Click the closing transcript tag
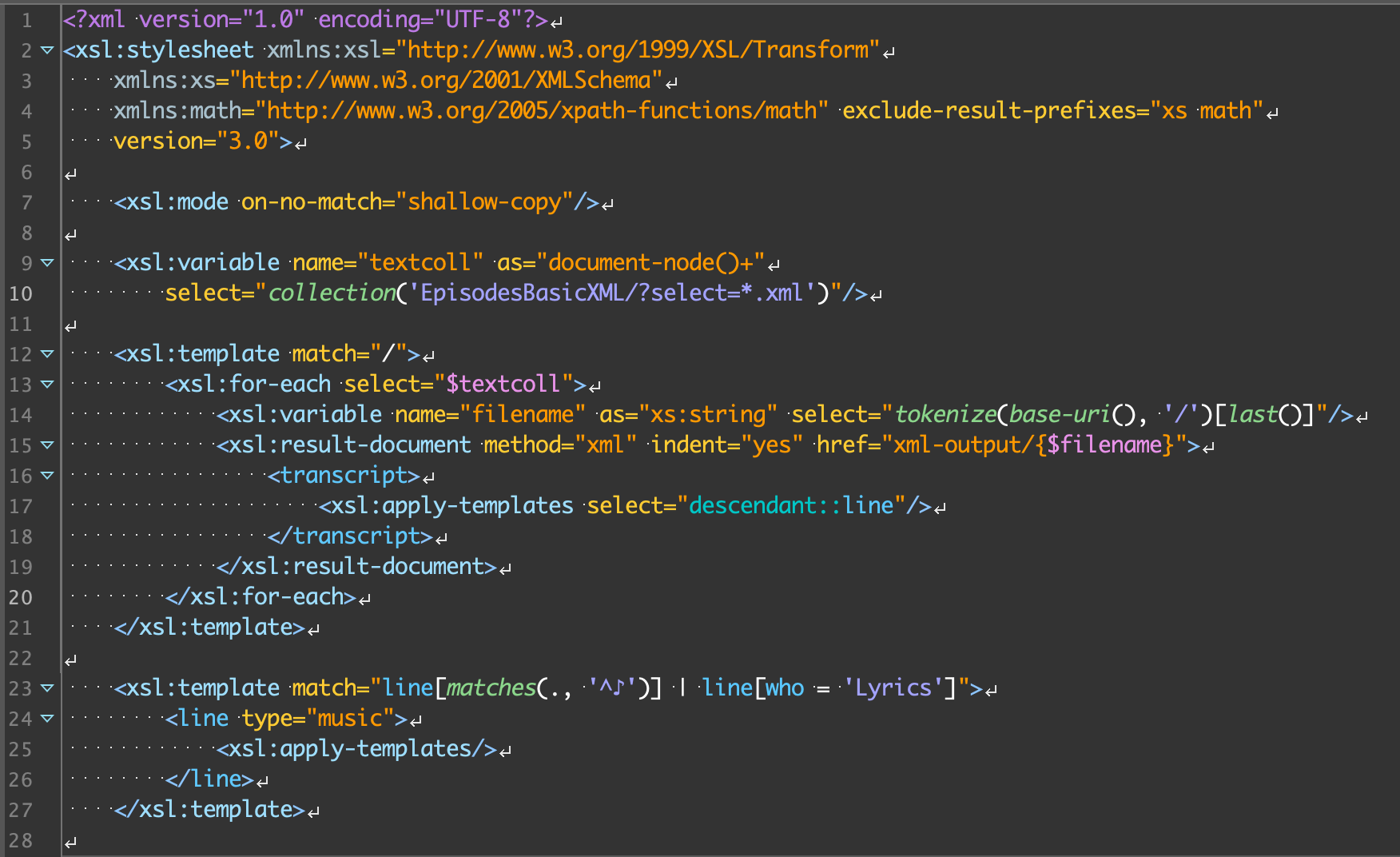This screenshot has width=1400, height=857. [x=350, y=536]
